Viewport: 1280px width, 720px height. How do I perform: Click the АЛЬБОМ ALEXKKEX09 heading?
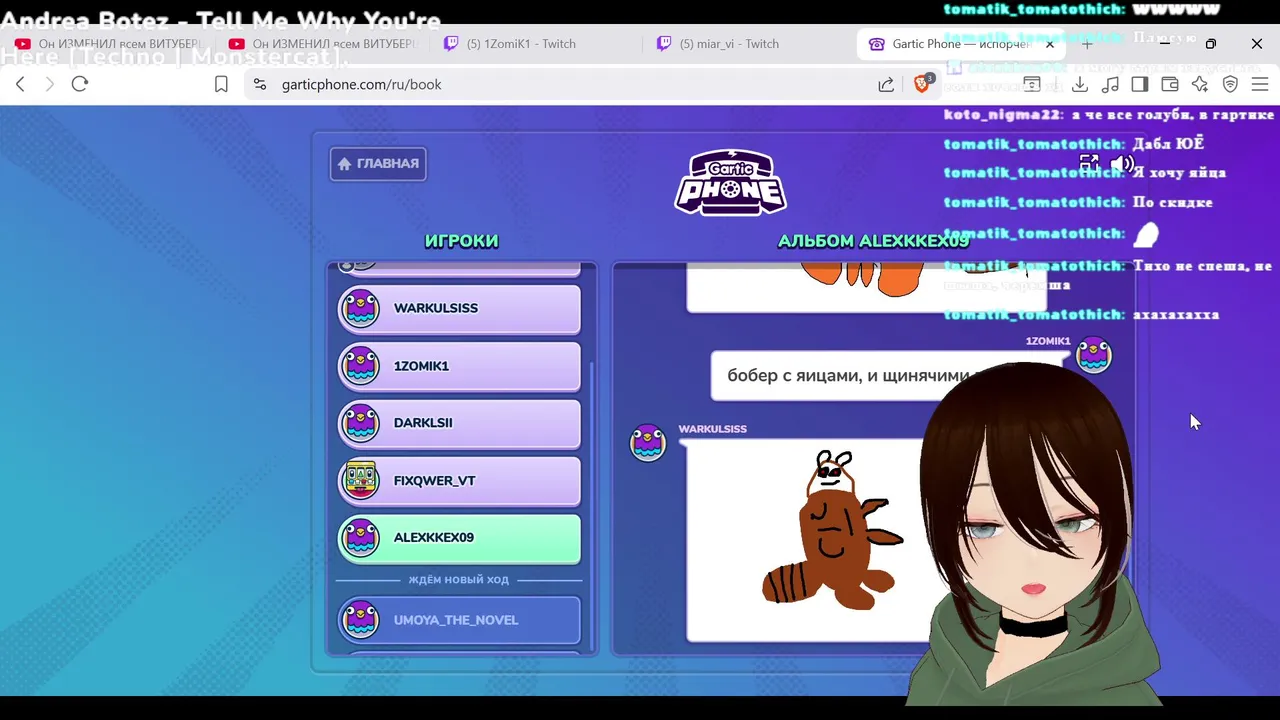[873, 241]
